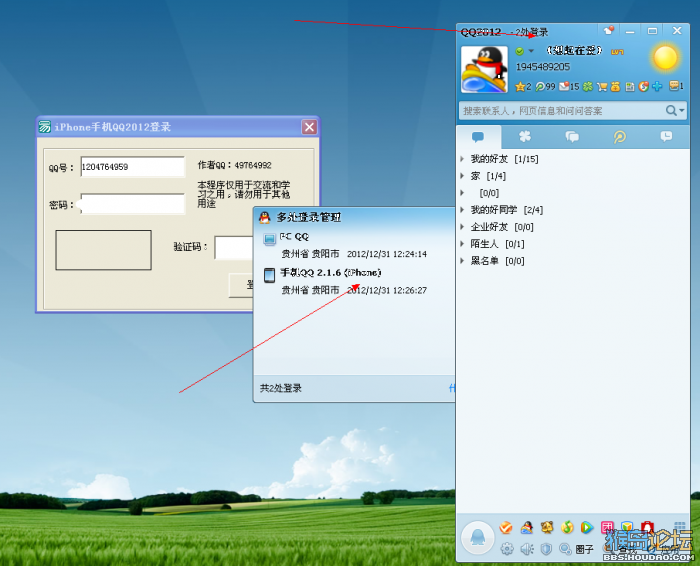Open app manager grid icon
700x566 pixels.
click(x=679, y=527)
